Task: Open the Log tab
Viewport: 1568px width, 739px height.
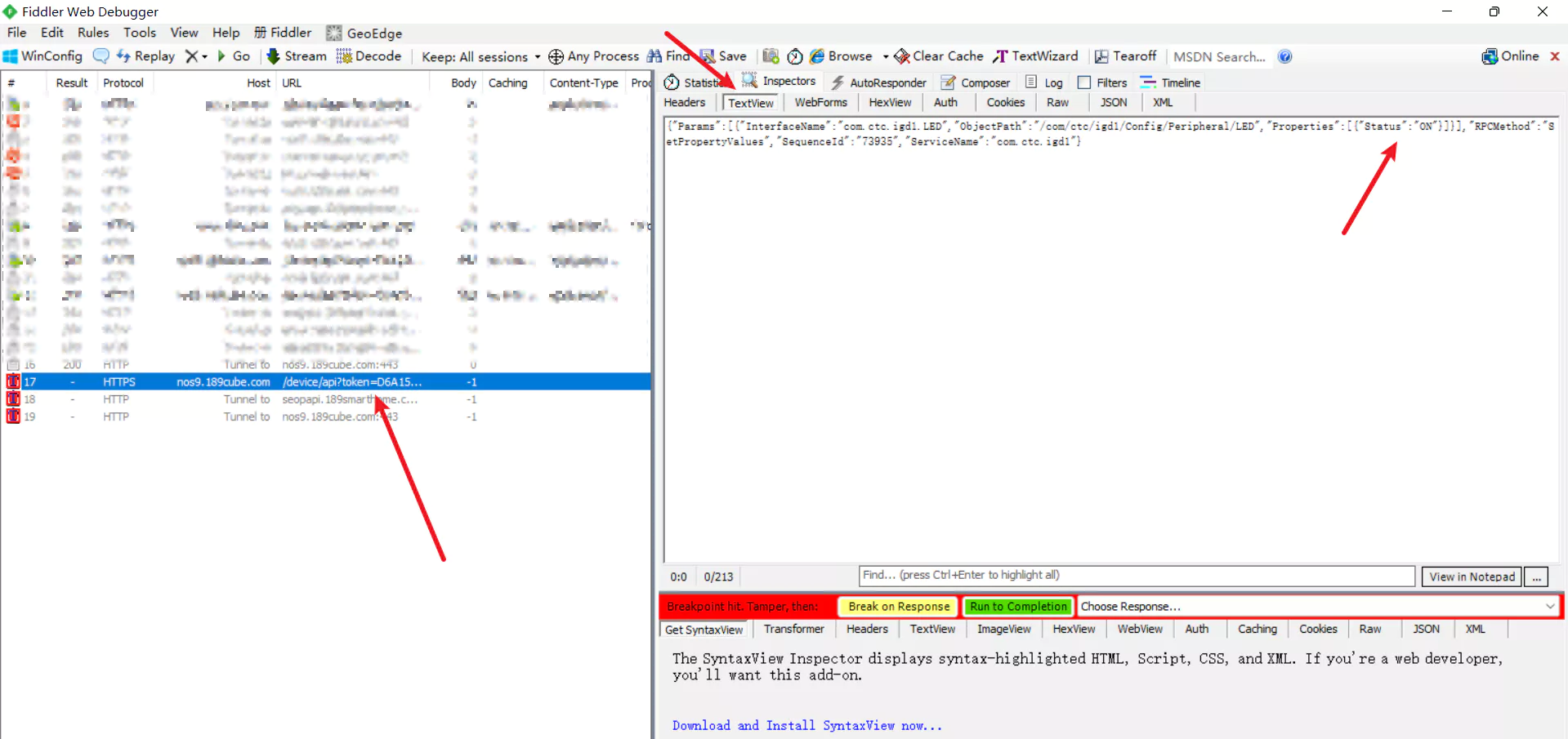Action: (1044, 82)
